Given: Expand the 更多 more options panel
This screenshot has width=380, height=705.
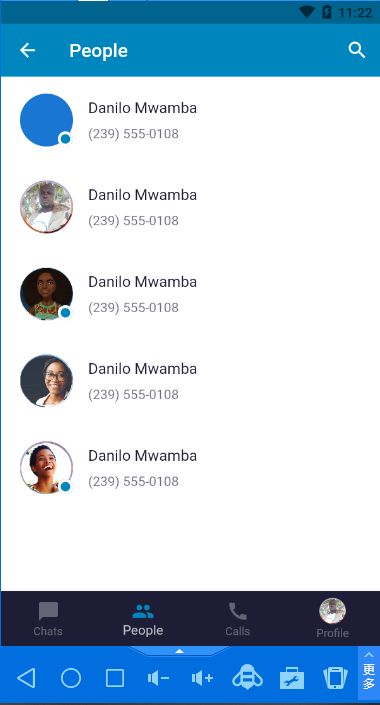Looking at the screenshot, I should coord(369,672).
